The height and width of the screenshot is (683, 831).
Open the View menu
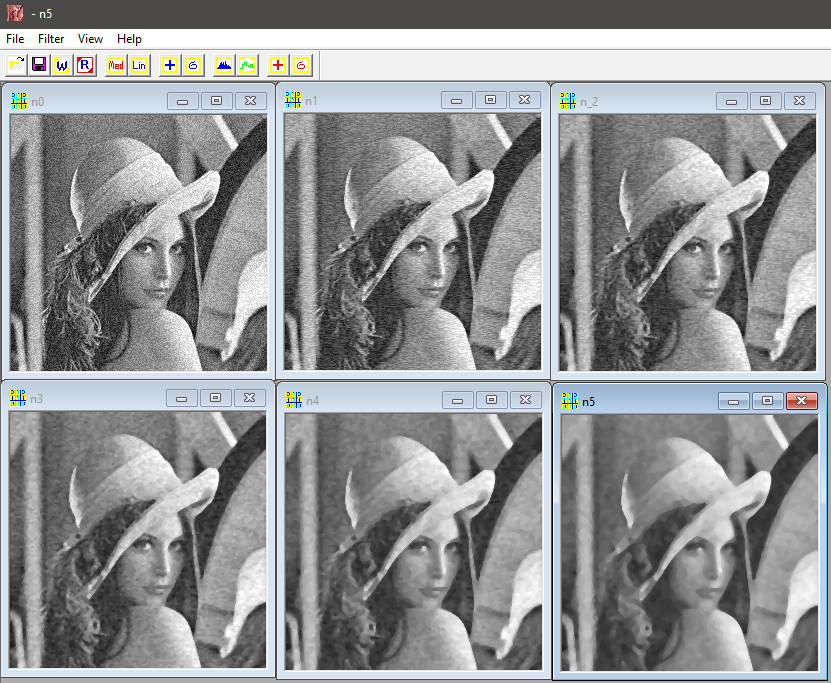[x=90, y=39]
